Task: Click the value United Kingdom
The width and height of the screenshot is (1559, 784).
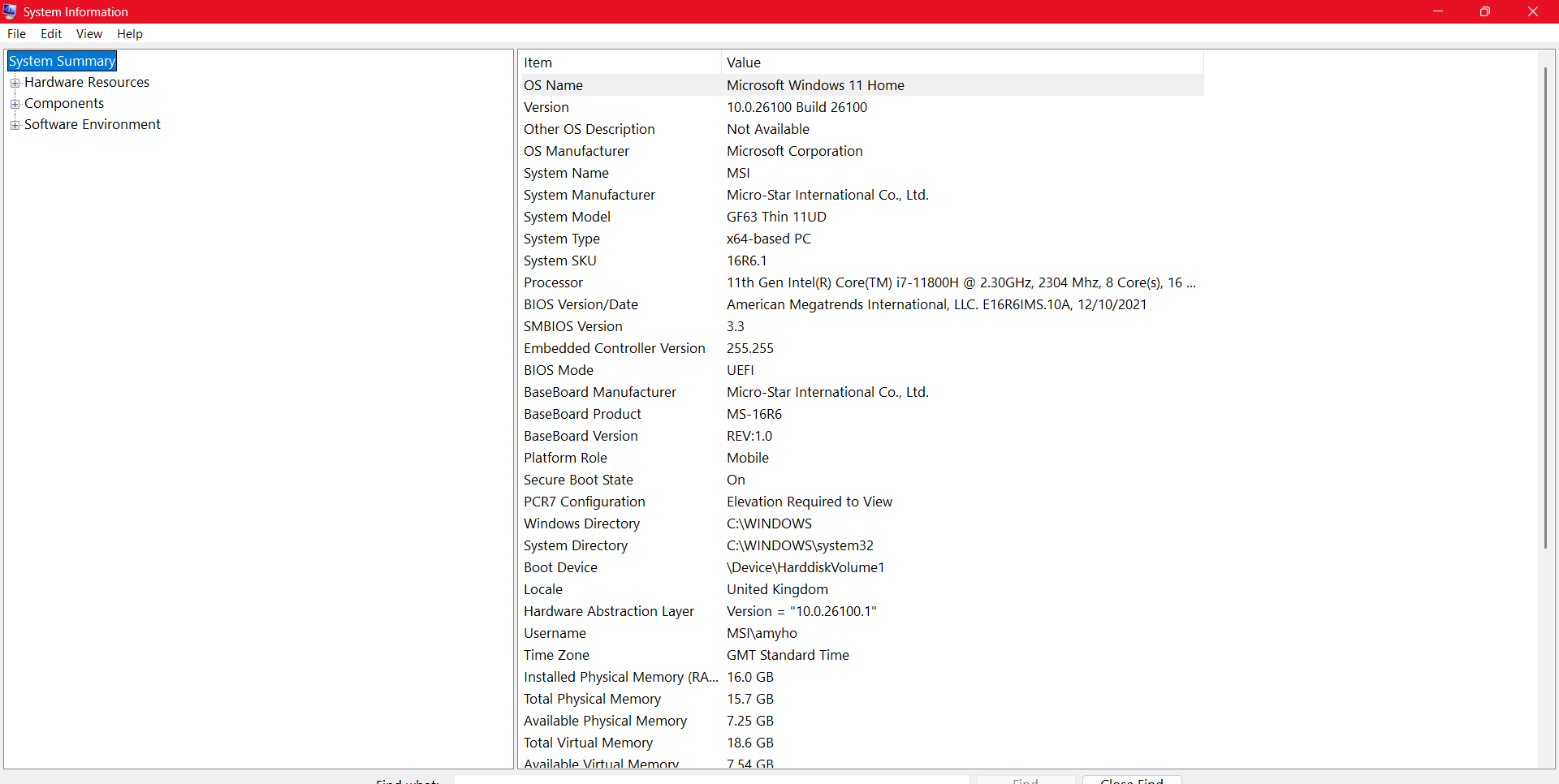Action: tap(777, 589)
